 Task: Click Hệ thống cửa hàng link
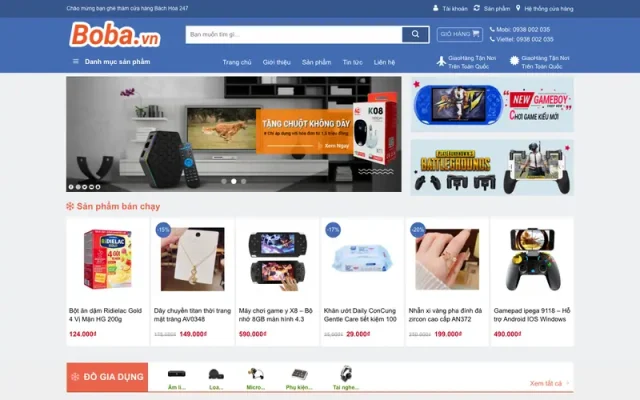click(x=549, y=9)
